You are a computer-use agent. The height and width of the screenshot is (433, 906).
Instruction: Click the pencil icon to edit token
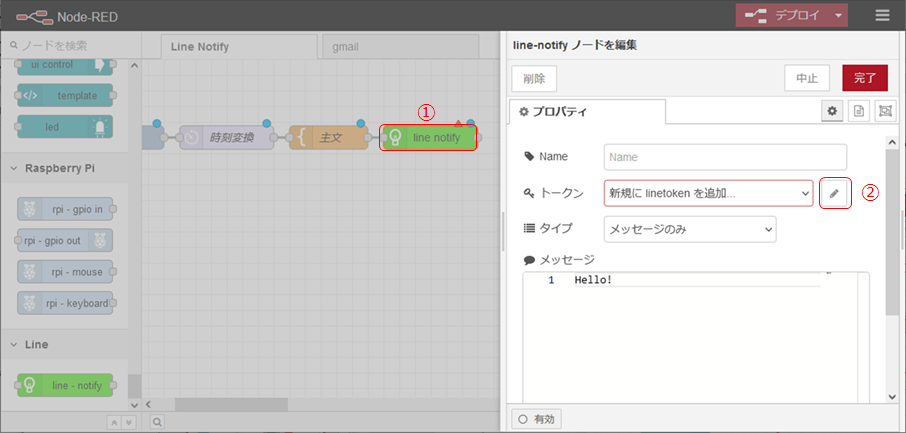834,193
